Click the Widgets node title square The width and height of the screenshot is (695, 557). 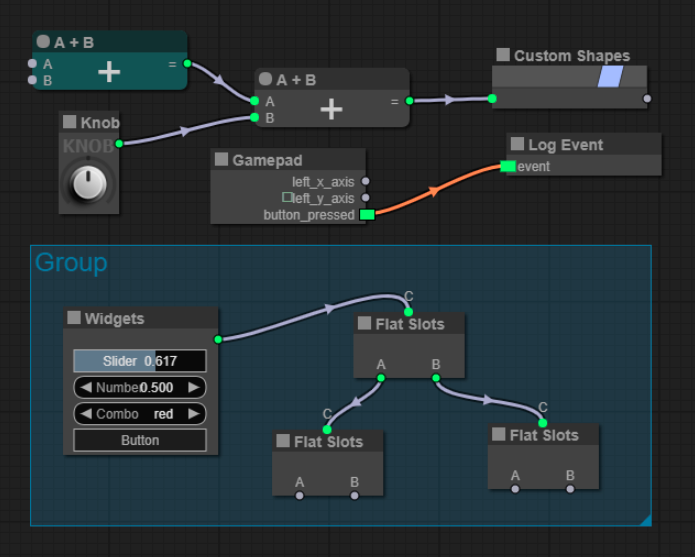pos(74,318)
